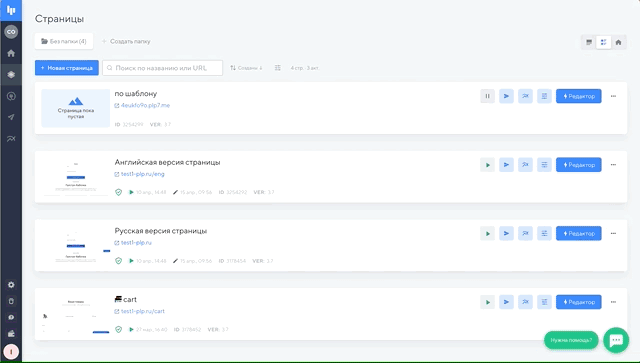Open the filter list icon near sort
Screen dimensions: 640x363
pyautogui.click(x=278, y=68)
